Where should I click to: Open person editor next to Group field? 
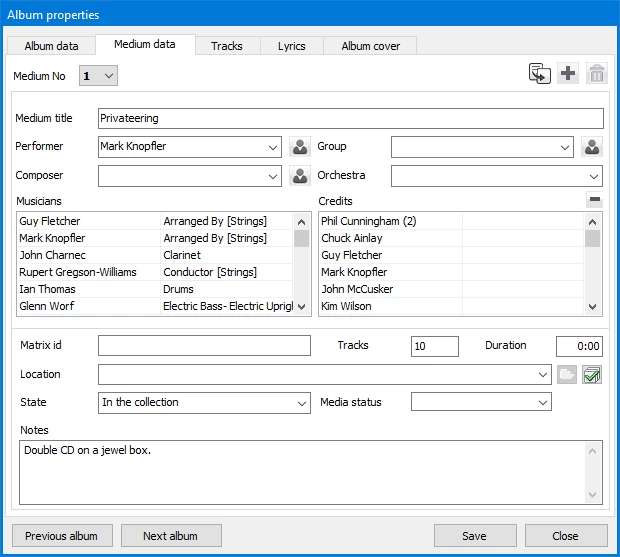click(592, 147)
